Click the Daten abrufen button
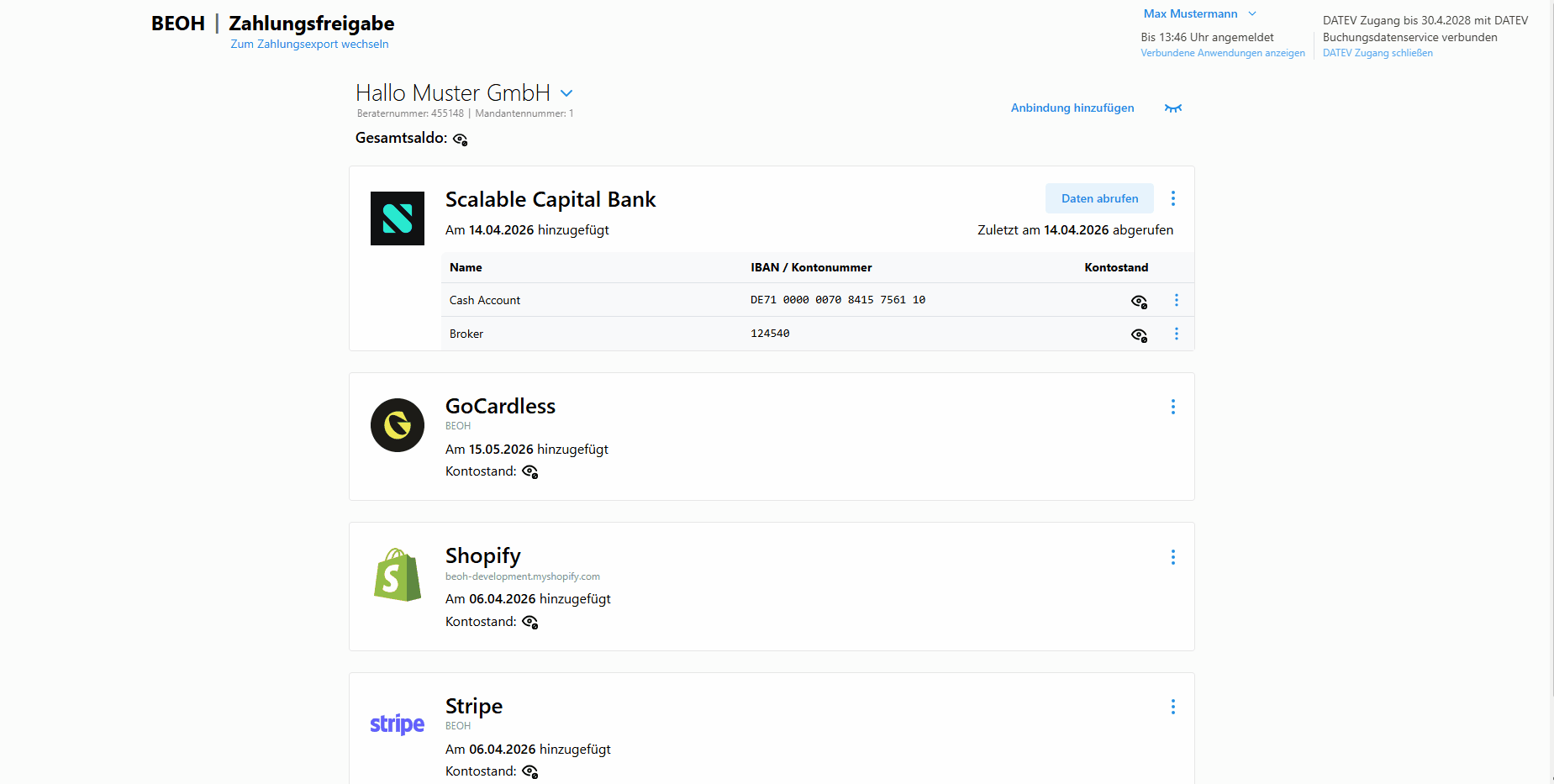Viewport: 1554px width, 784px height. (1099, 198)
